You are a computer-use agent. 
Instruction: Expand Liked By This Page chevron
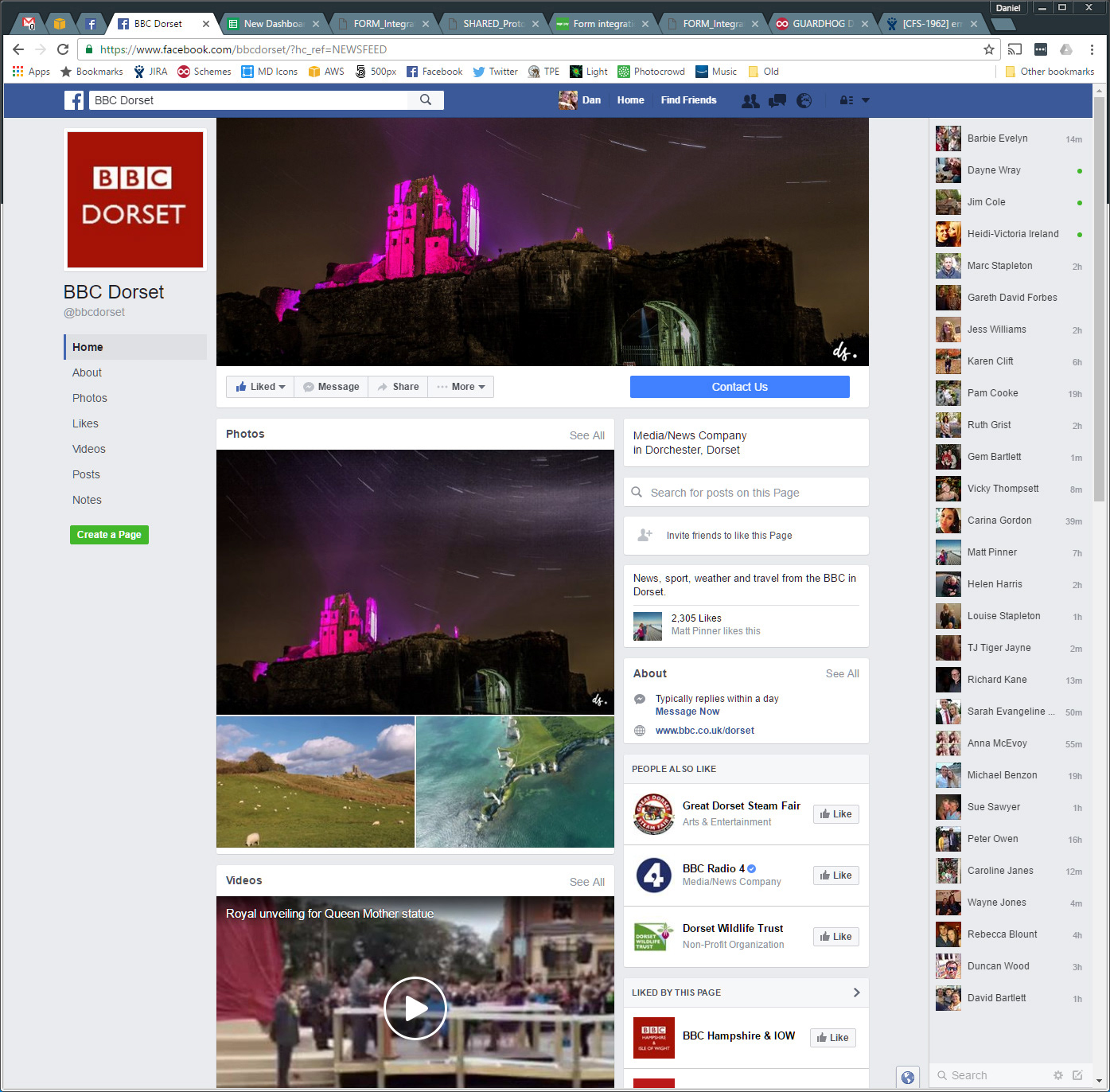point(856,993)
